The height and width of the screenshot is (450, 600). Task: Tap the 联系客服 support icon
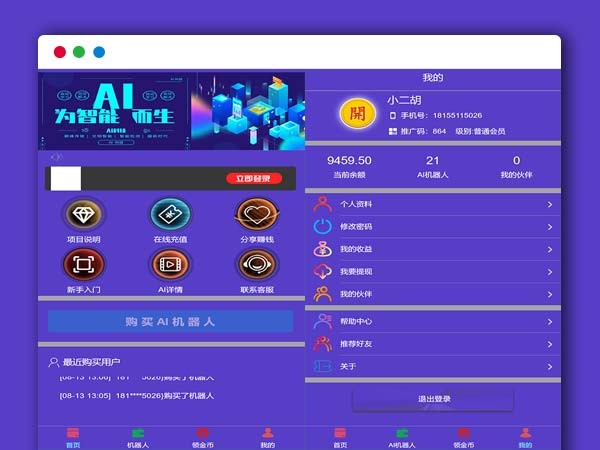point(256,265)
